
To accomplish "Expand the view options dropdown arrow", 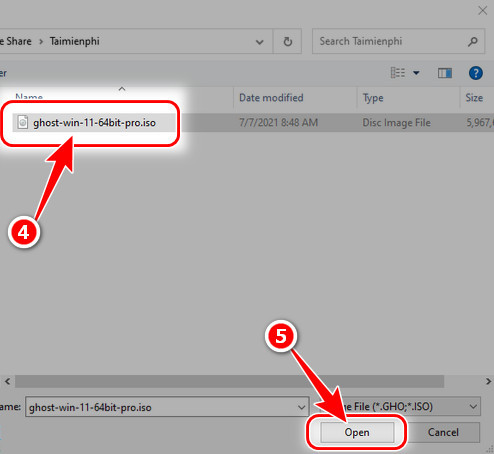I will pos(416,72).
